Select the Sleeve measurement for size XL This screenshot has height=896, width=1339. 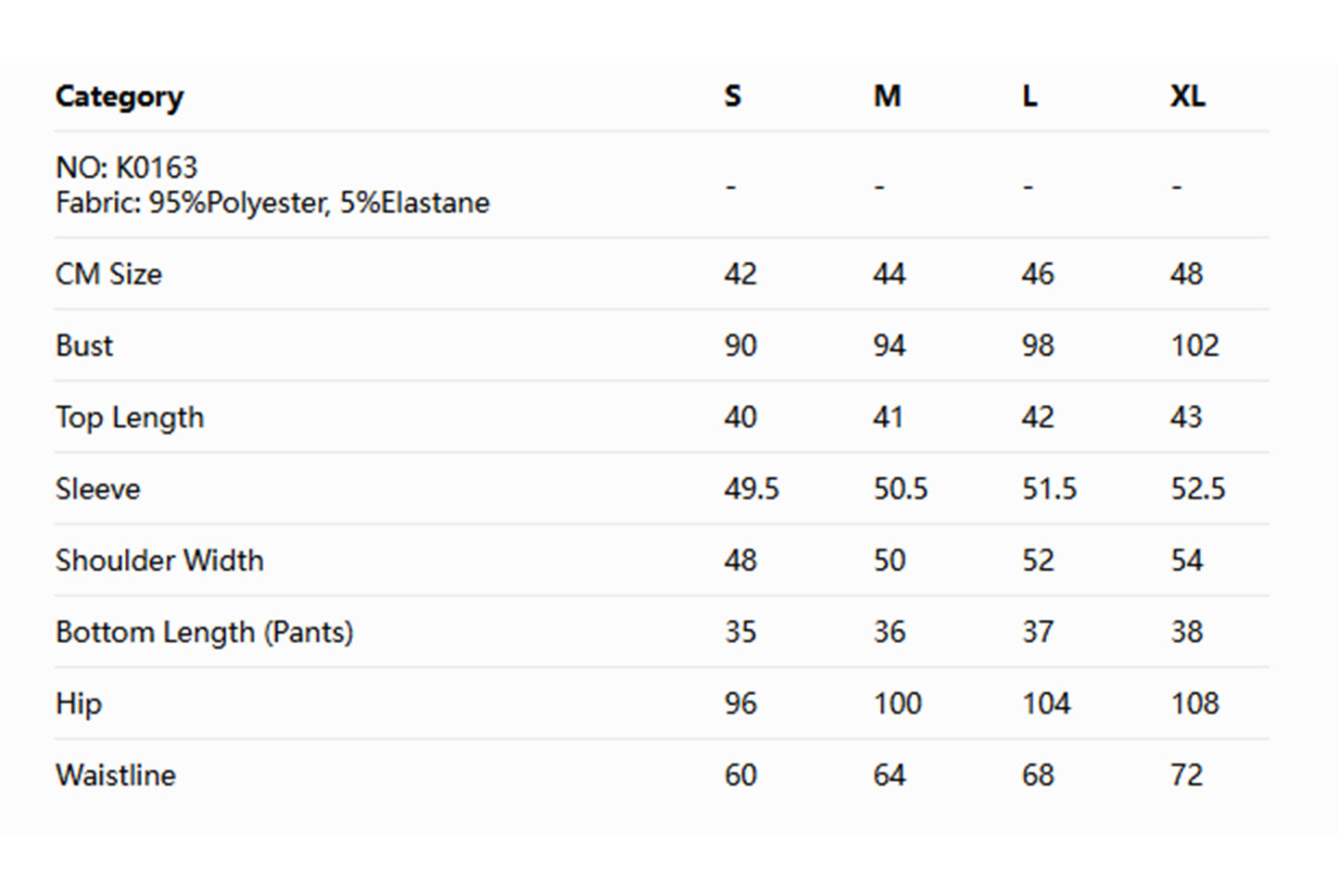(x=1197, y=489)
